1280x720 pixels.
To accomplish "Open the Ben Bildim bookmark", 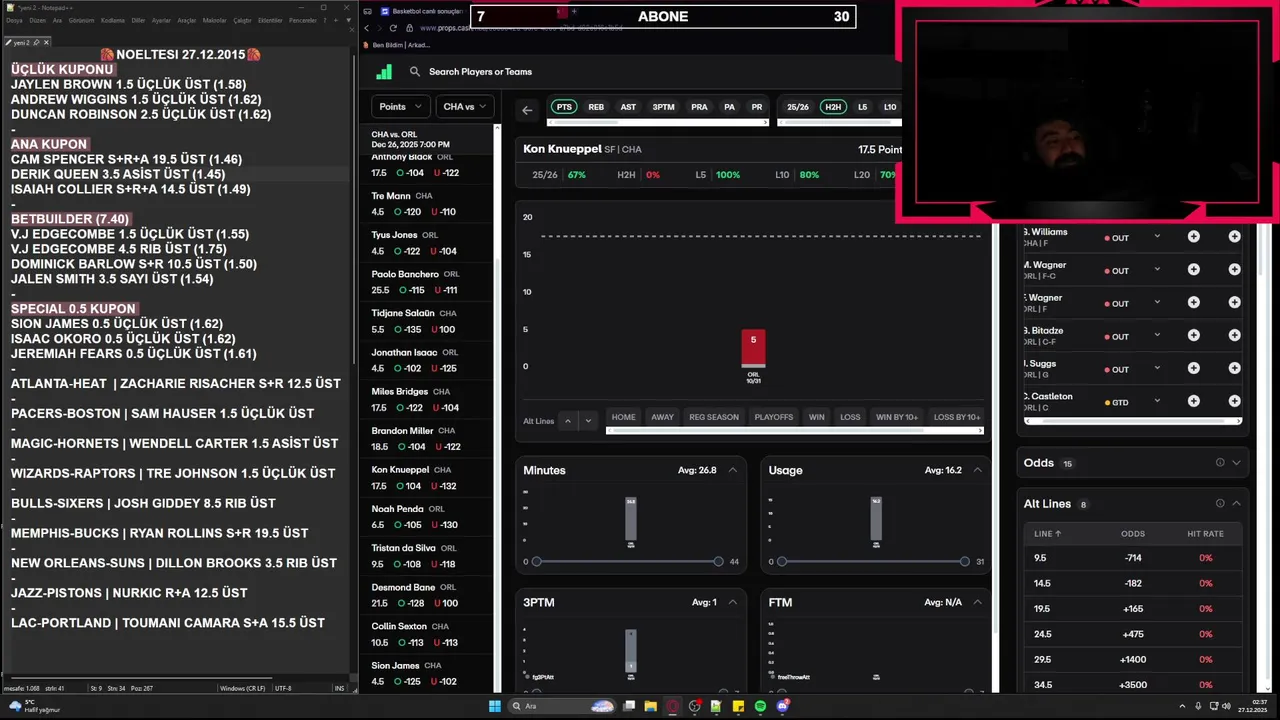I will click(396, 45).
